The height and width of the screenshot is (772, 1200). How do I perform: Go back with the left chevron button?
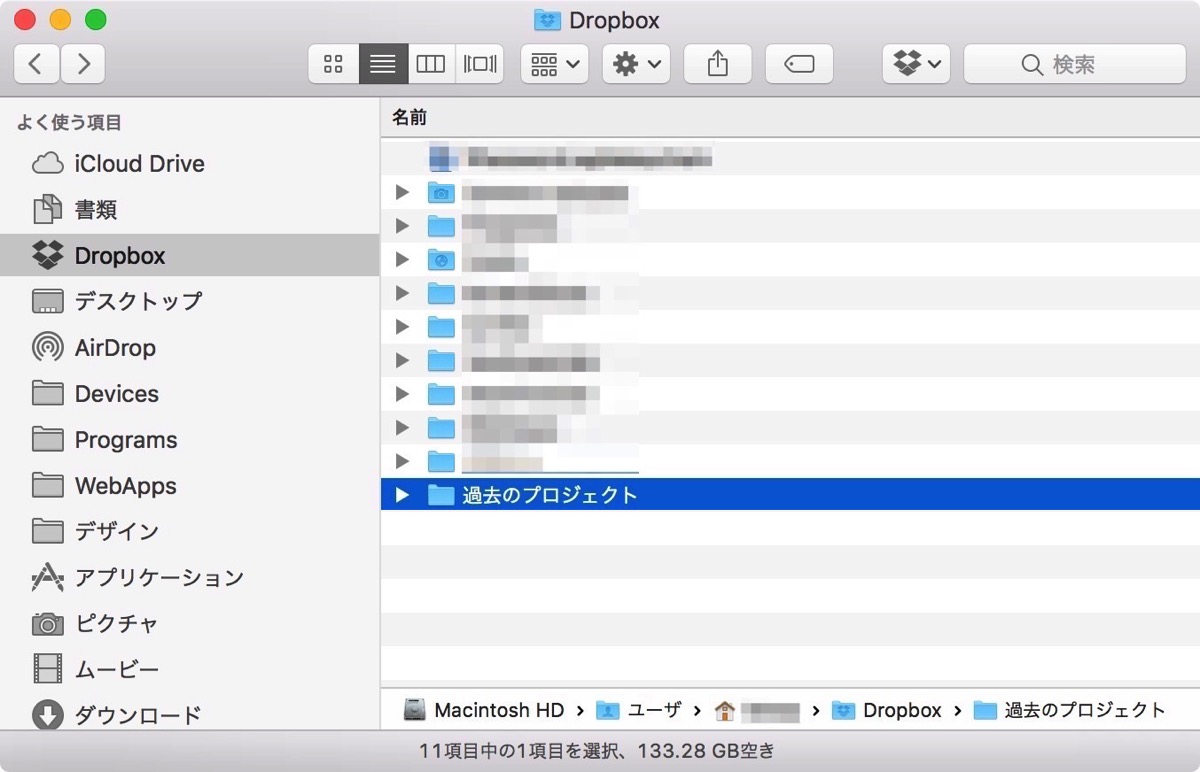[36, 64]
